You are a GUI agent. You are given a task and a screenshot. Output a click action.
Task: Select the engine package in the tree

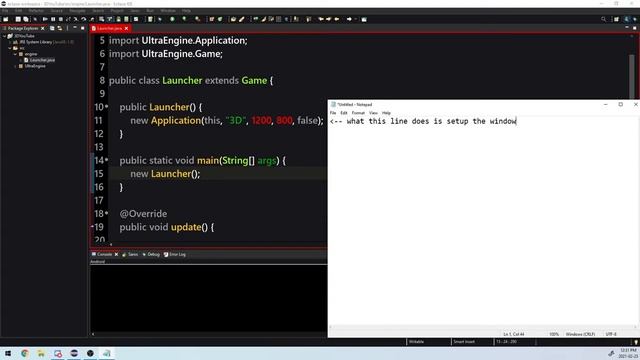click(31, 54)
